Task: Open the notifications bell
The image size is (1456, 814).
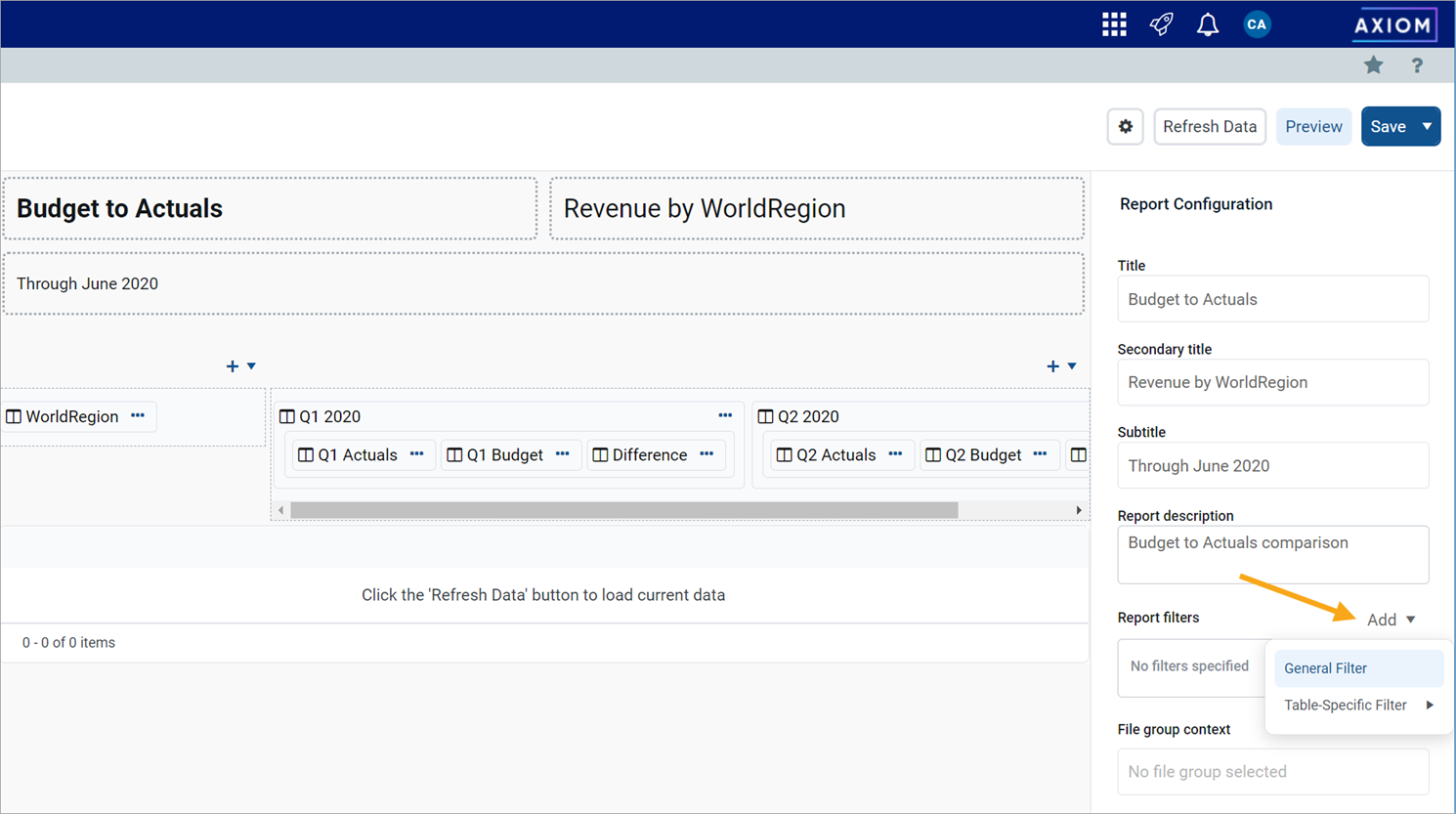Action: pos(1208,24)
